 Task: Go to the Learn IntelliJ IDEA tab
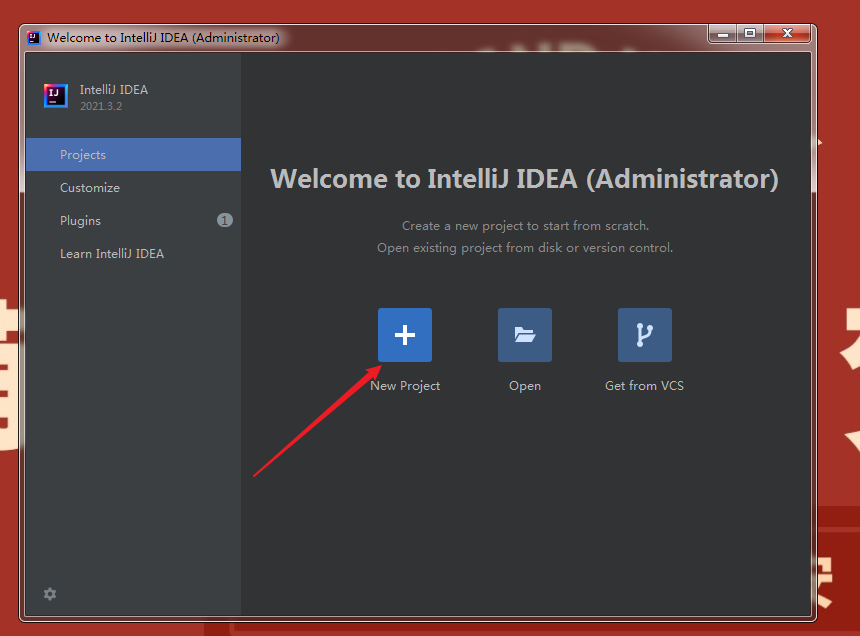(133, 253)
